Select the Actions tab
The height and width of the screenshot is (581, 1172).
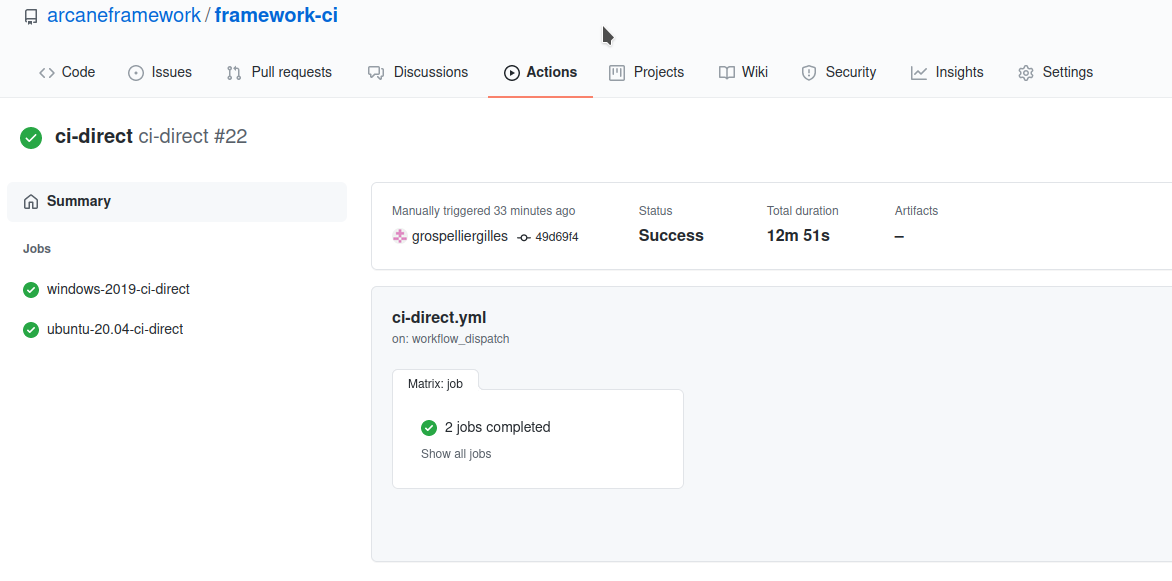540,73
